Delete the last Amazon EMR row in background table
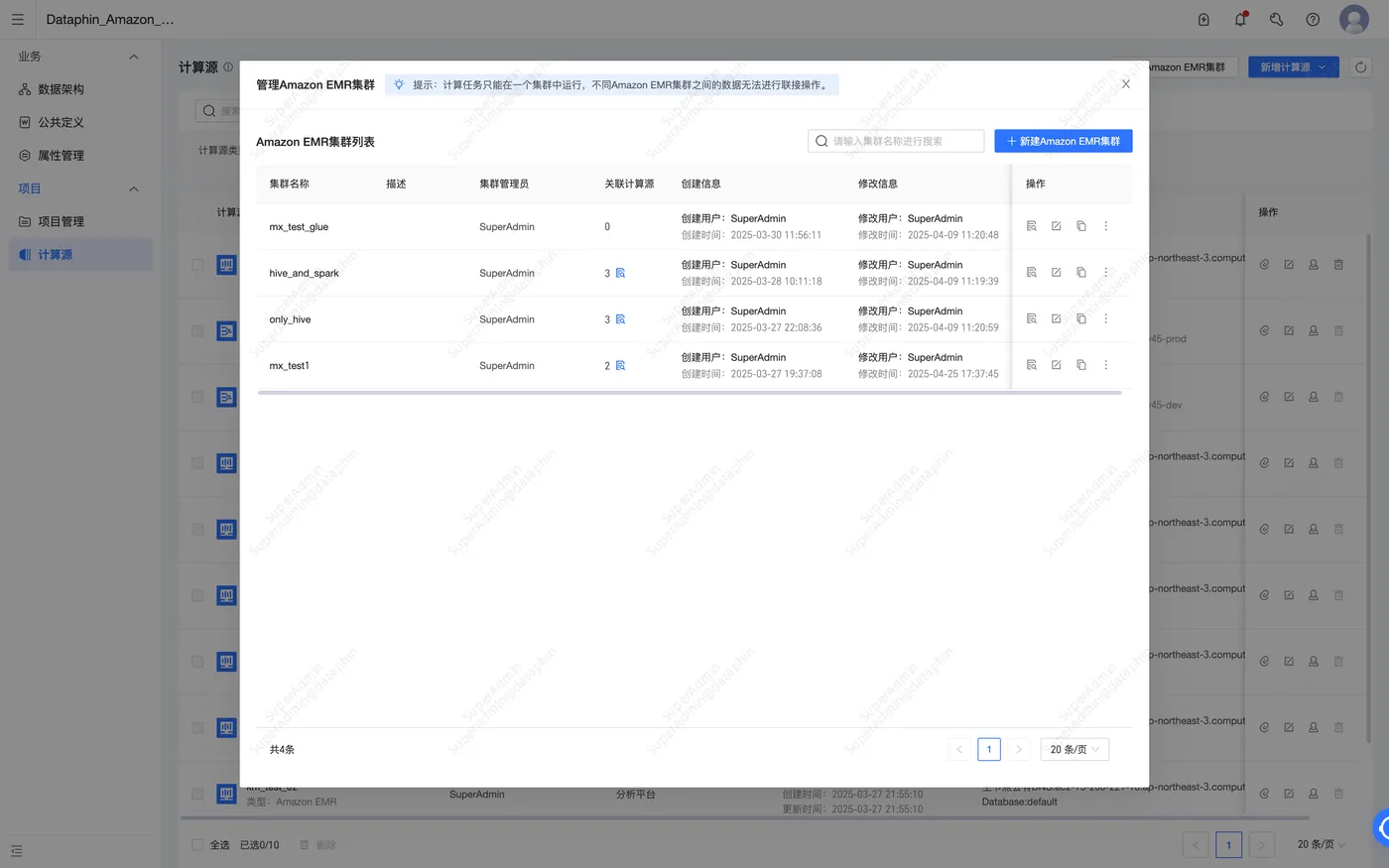 coord(1338,794)
